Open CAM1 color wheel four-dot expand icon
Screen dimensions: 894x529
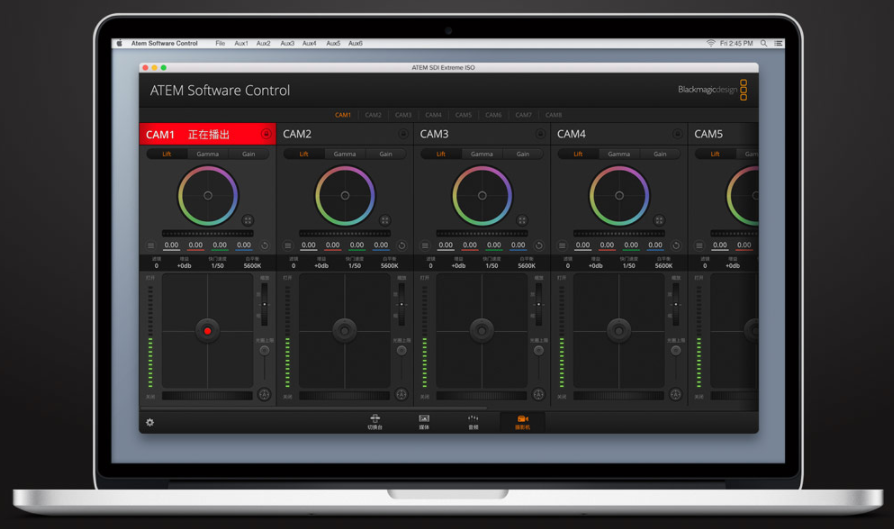click(247, 220)
